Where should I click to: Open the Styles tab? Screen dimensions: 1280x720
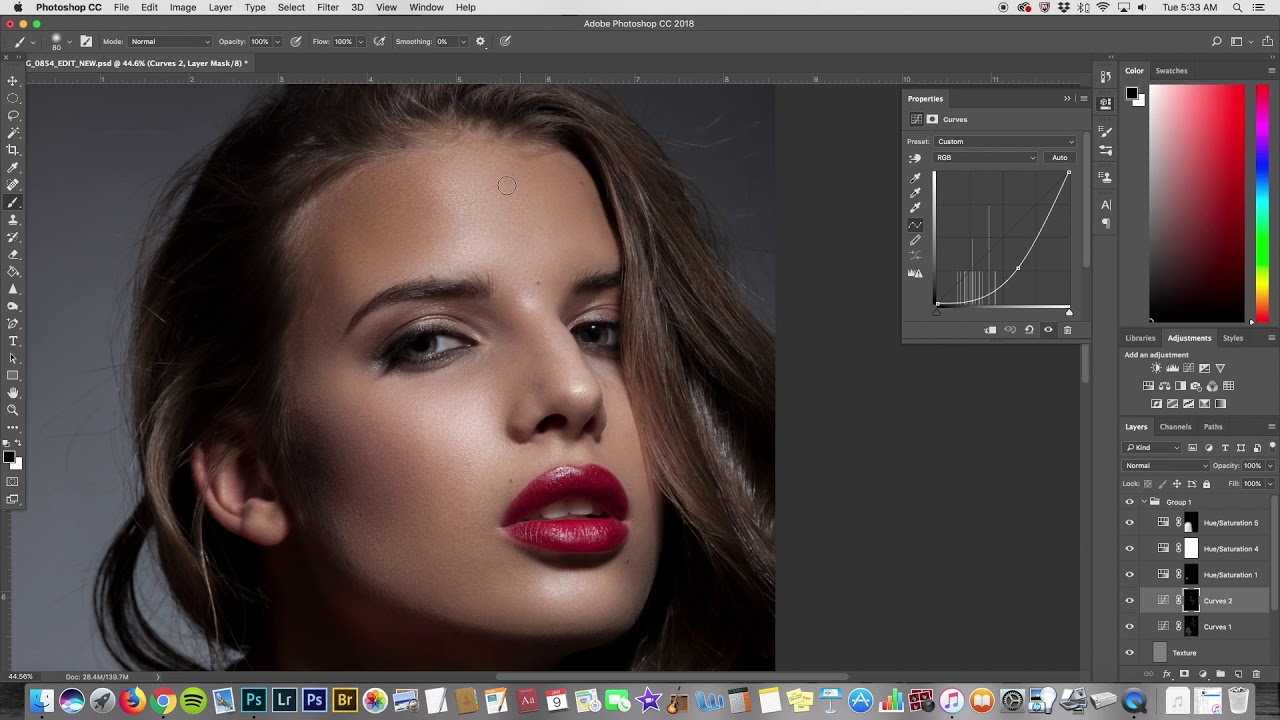click(x=1233, y=338)
